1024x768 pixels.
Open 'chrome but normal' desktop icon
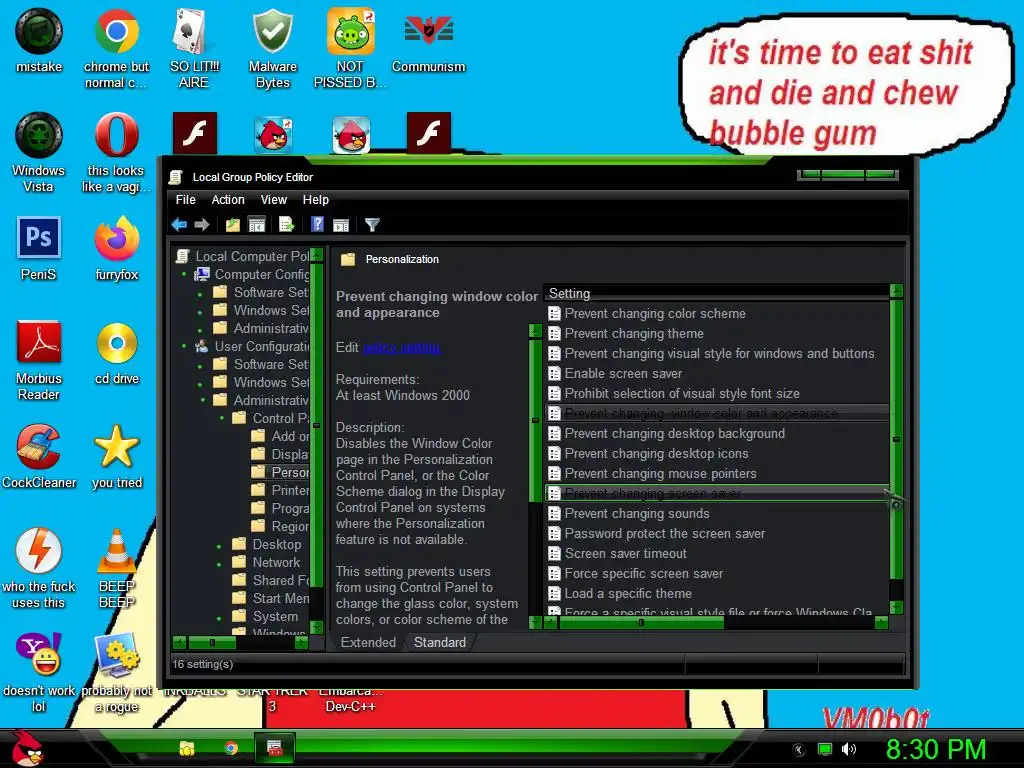point(116,48)
